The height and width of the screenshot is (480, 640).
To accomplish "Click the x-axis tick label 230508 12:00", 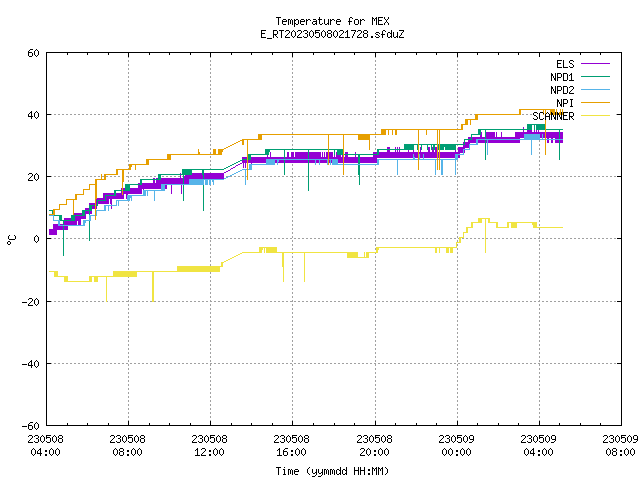I will (x=210, y=446).
